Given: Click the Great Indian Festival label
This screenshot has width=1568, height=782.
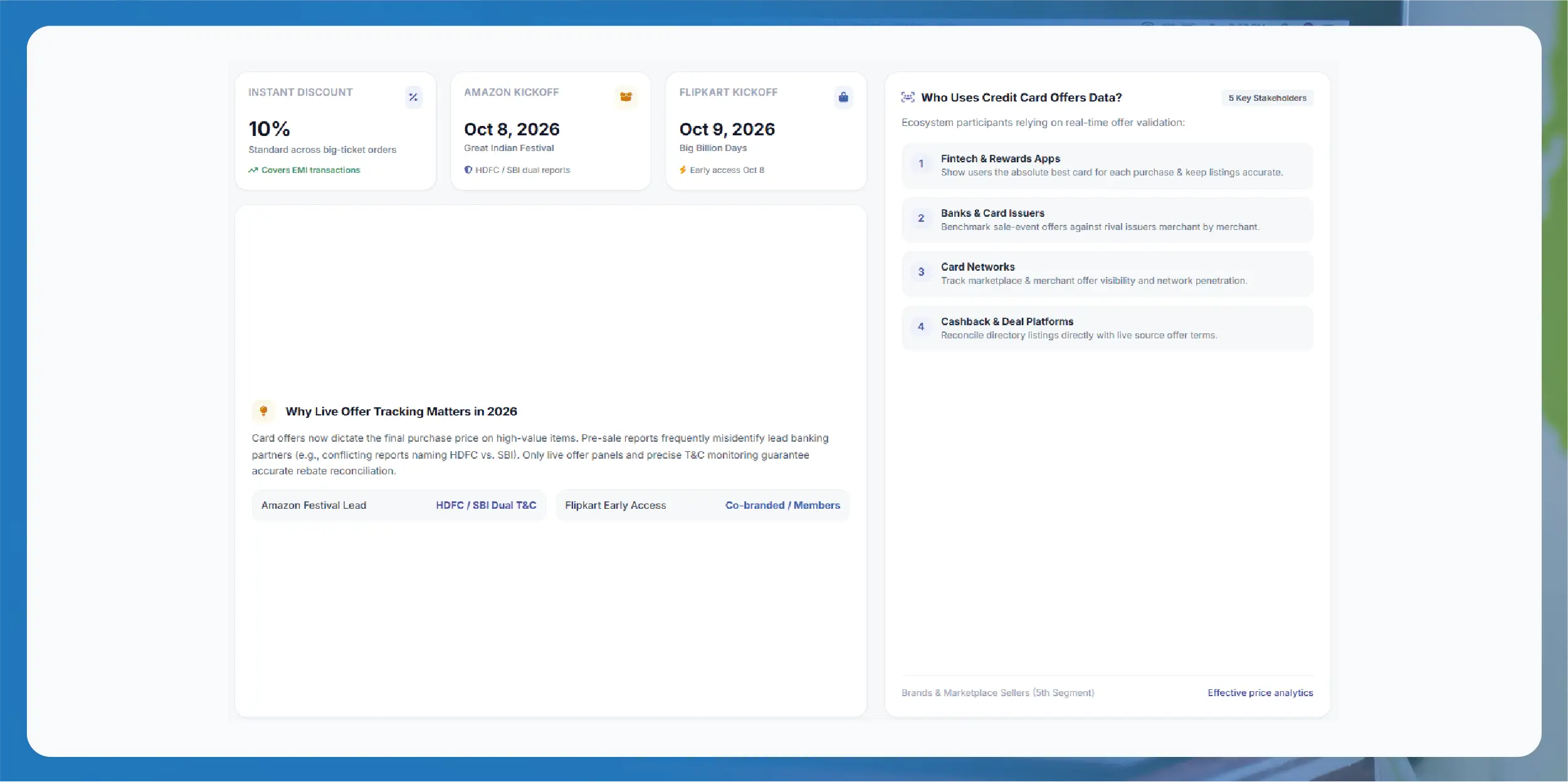Looking at the screenshot, I should click(508, 148).
